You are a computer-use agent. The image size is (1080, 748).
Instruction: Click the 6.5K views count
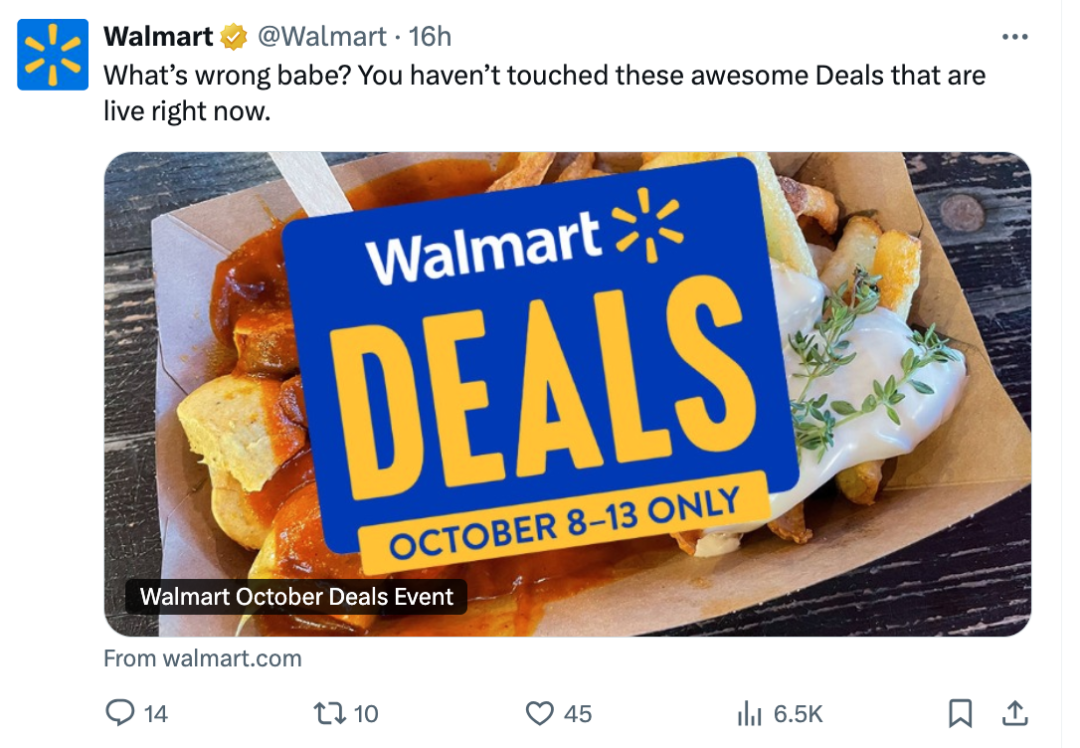point(798,714)
